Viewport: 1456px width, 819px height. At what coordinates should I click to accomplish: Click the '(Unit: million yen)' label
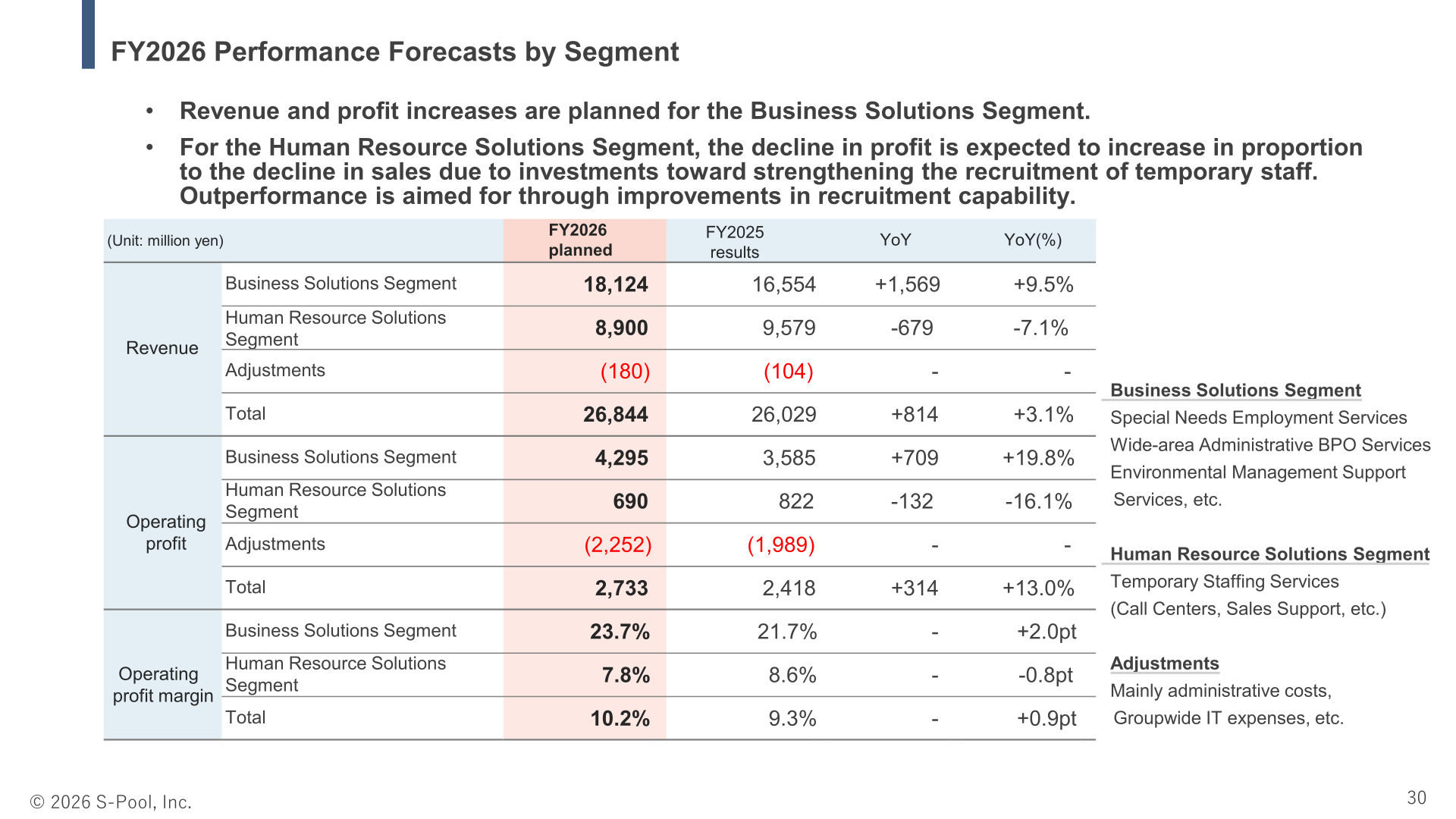point(165,241)
